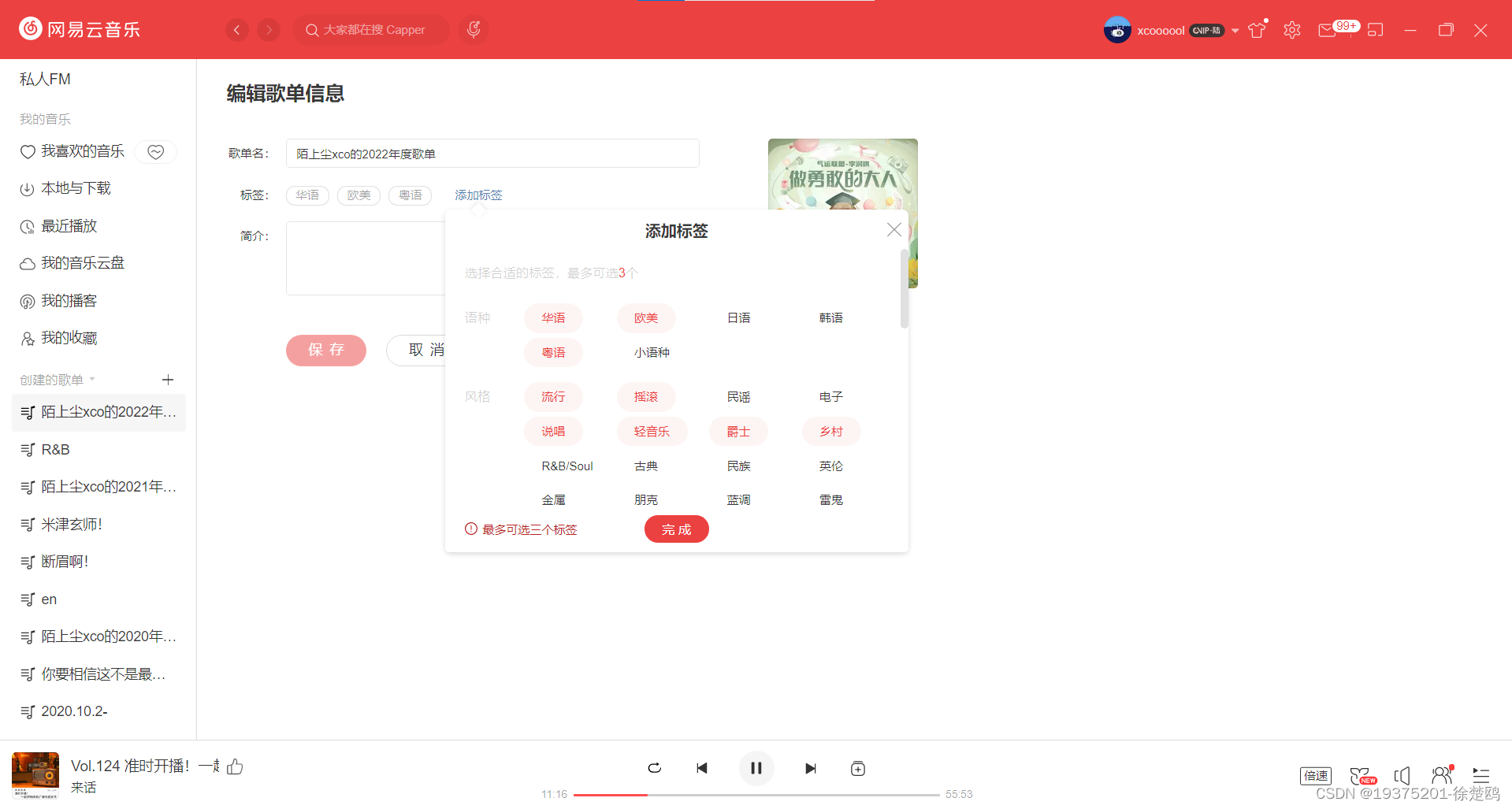Screen dimensions: 1512x809
Task: Open 我的播客 in sidebar
Action: click(x=58, y=301)
